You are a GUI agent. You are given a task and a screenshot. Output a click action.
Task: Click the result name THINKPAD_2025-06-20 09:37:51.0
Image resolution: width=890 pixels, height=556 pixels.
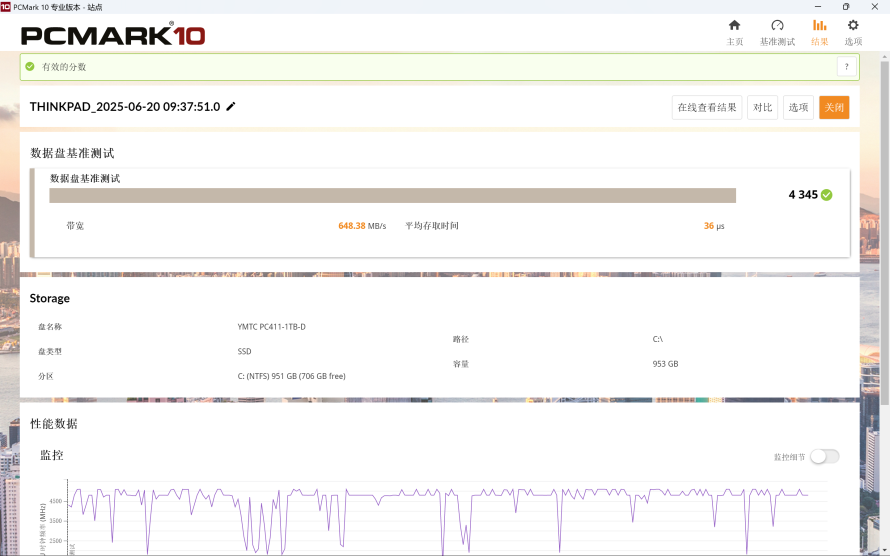click(x=125, y=107)
